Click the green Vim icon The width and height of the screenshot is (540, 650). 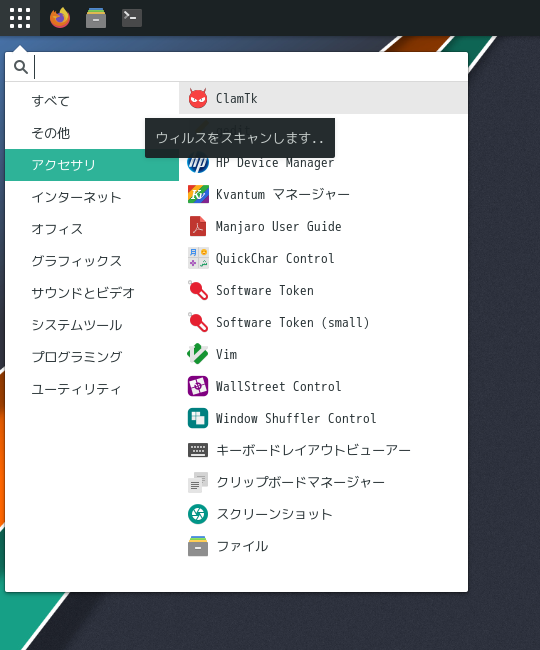198,354
